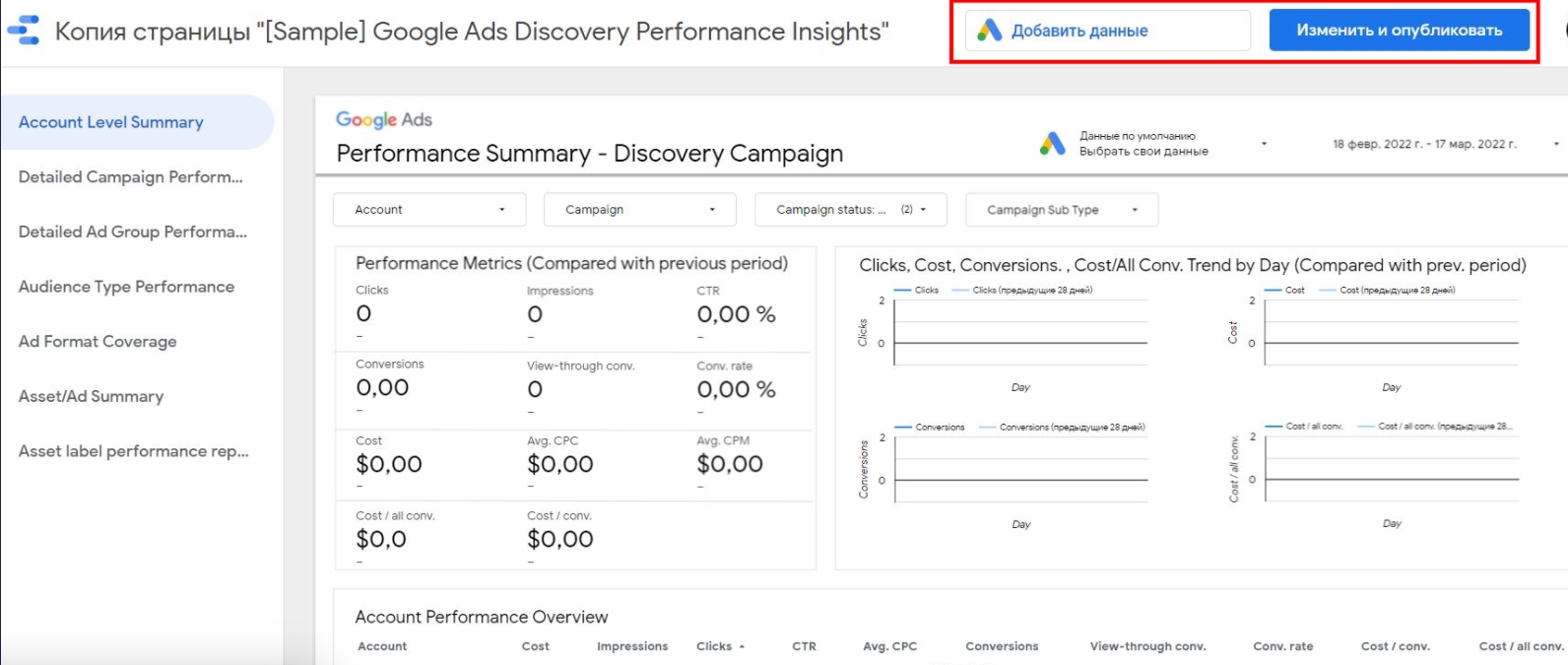Click the Performance Metrics section heading
1568x665 pixels.
click(571, 263)
